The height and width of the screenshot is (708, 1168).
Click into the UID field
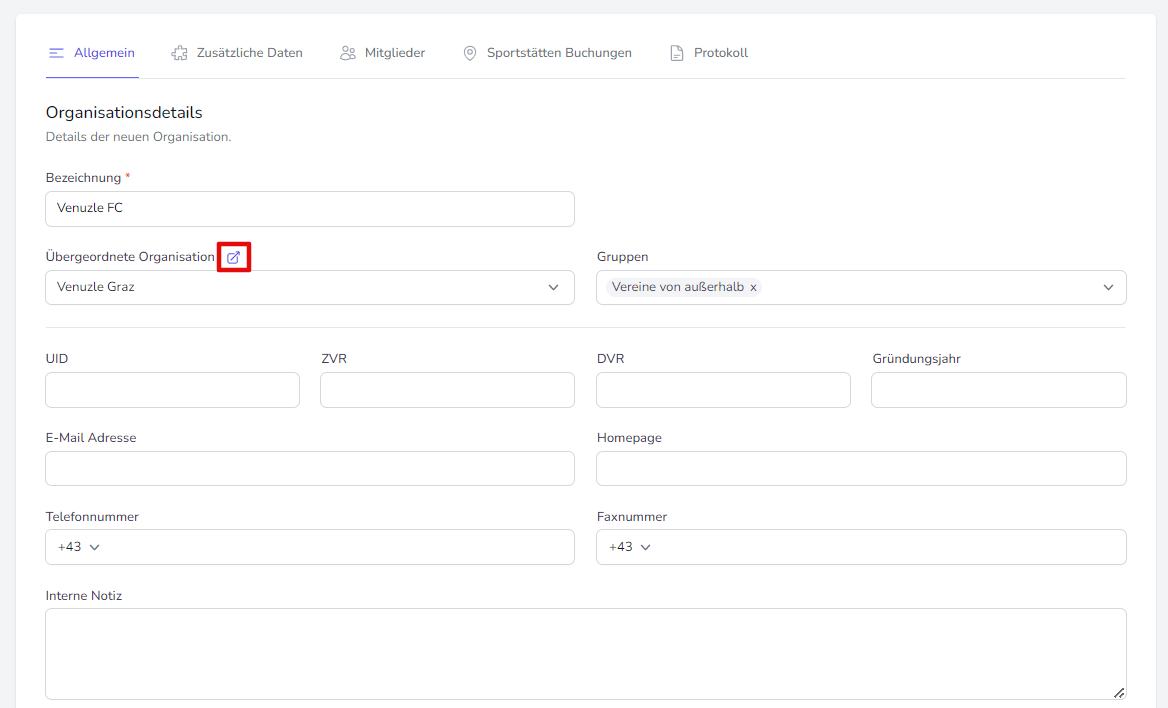point(172,390)
